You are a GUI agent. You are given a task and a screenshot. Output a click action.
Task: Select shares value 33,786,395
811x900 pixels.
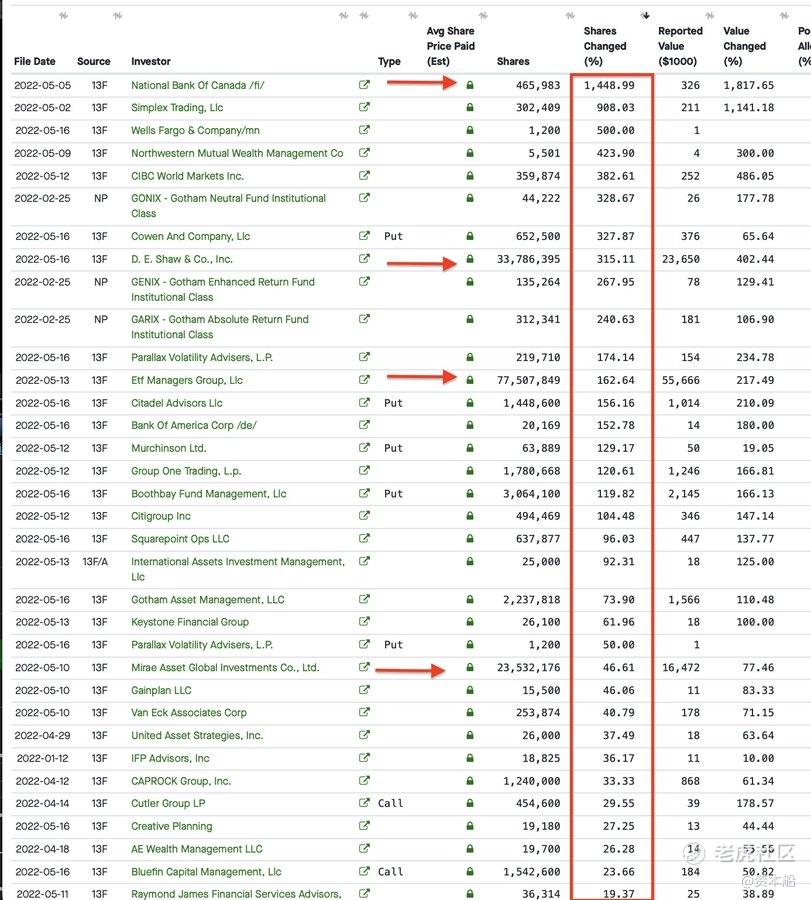point(528,259)
